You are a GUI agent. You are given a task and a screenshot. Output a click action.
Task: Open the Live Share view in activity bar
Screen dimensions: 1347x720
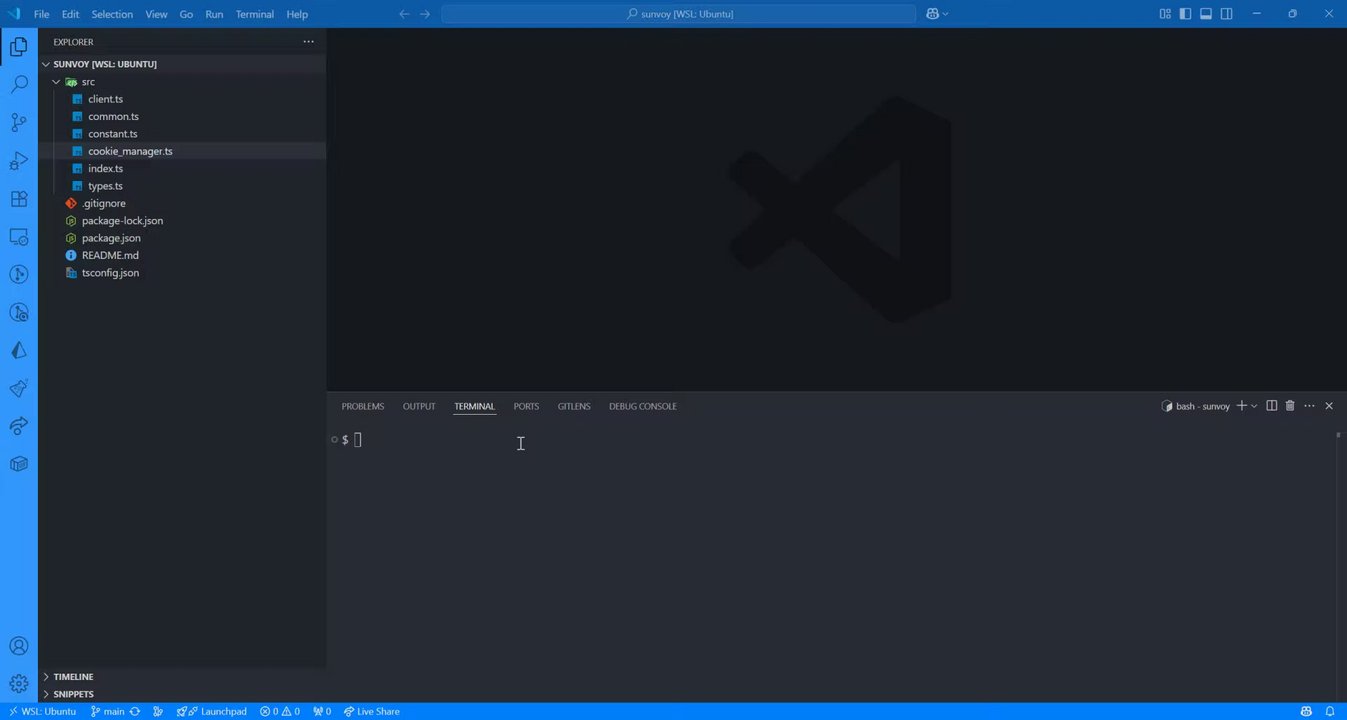[18, 426]
